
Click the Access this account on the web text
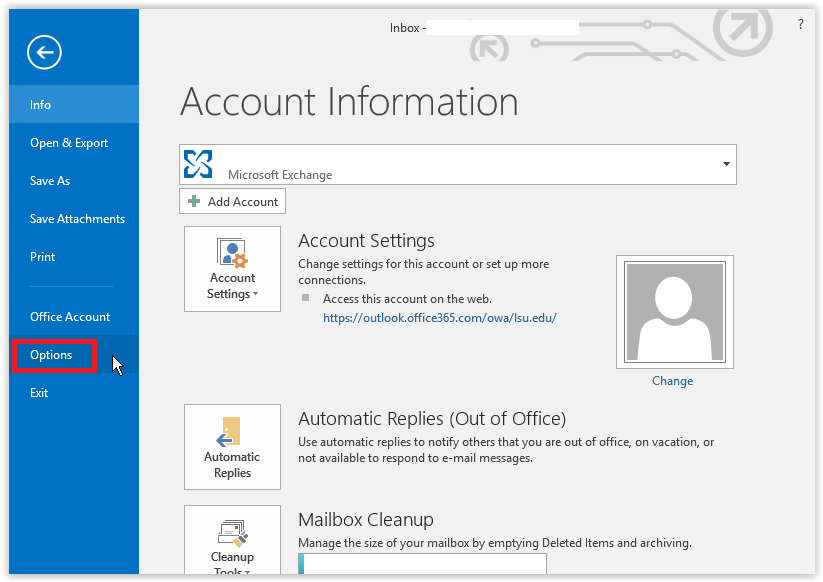(407, 299)
